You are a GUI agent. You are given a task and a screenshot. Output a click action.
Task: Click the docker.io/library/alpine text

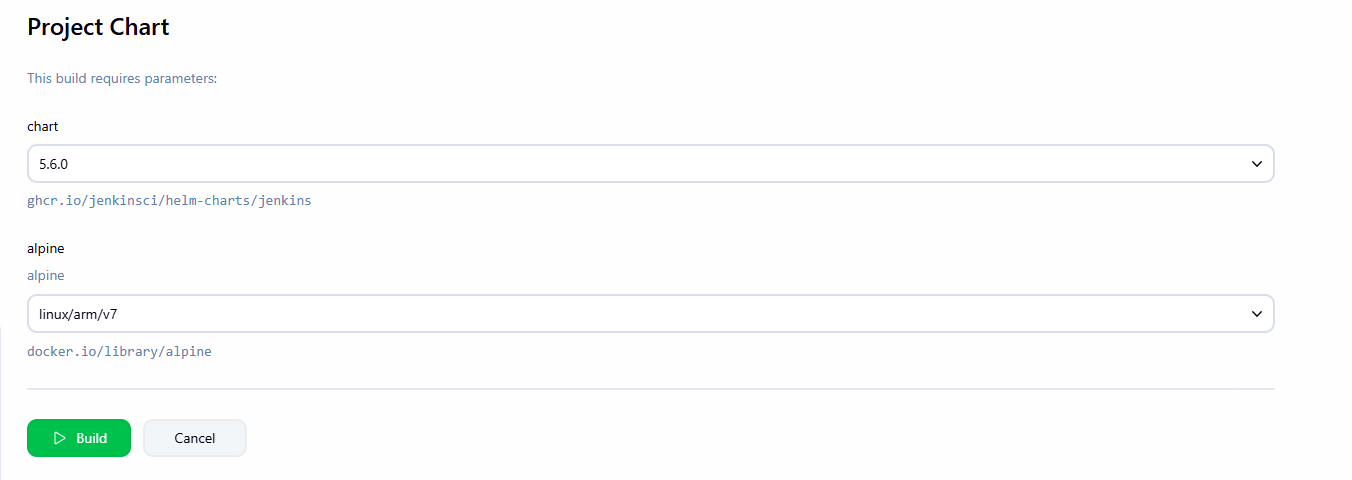point(119,352)
